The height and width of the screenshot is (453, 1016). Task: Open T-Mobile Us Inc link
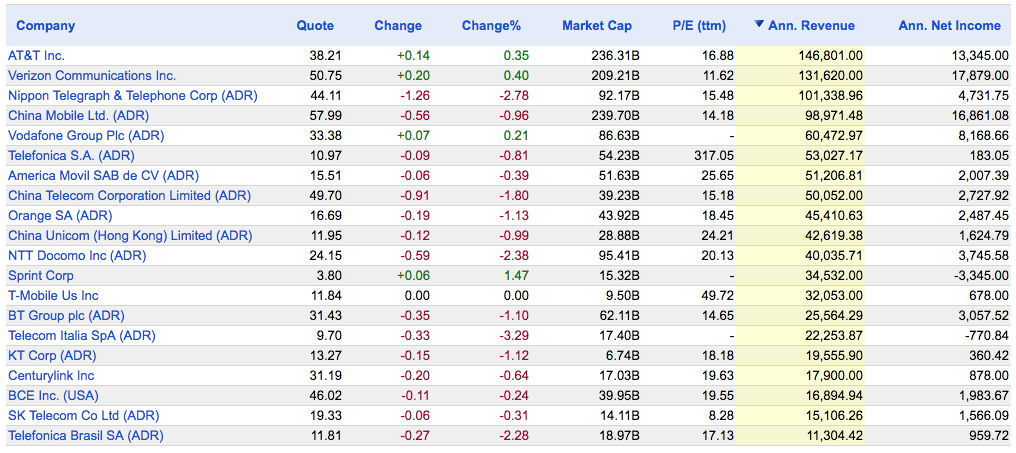pos(53,296)
